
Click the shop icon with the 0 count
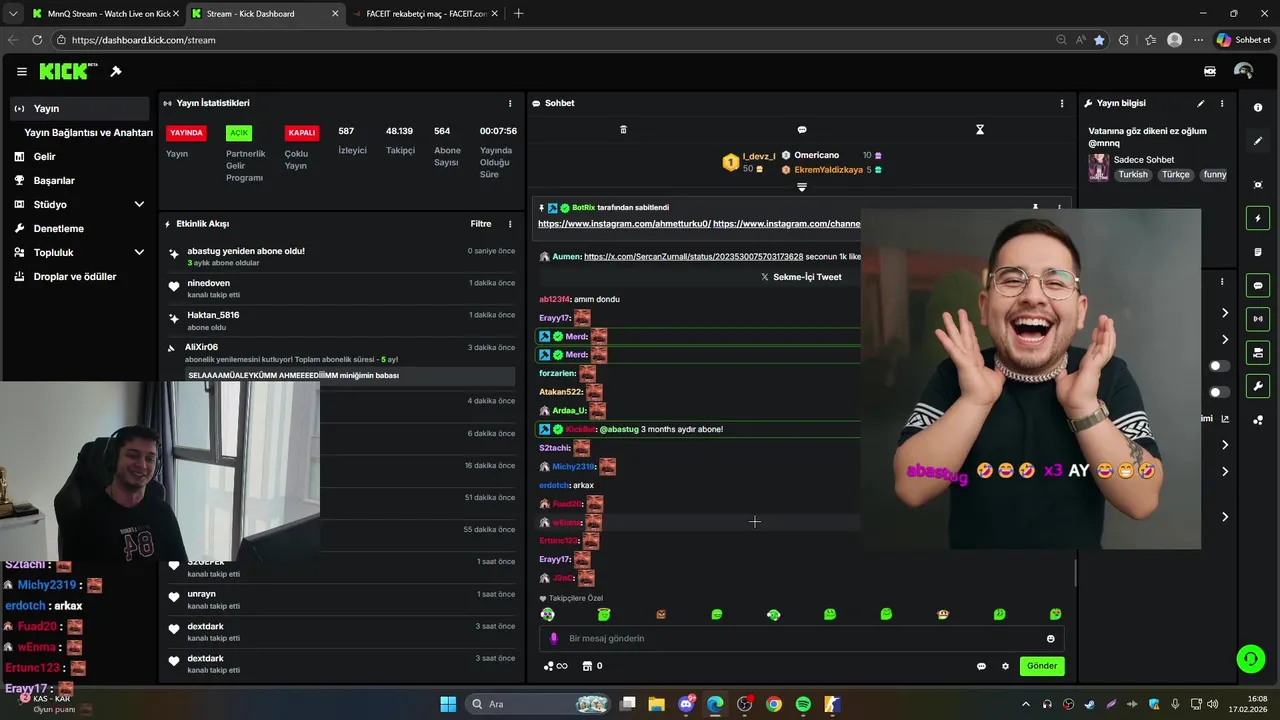pyautogui.click(x=592, y=666)
